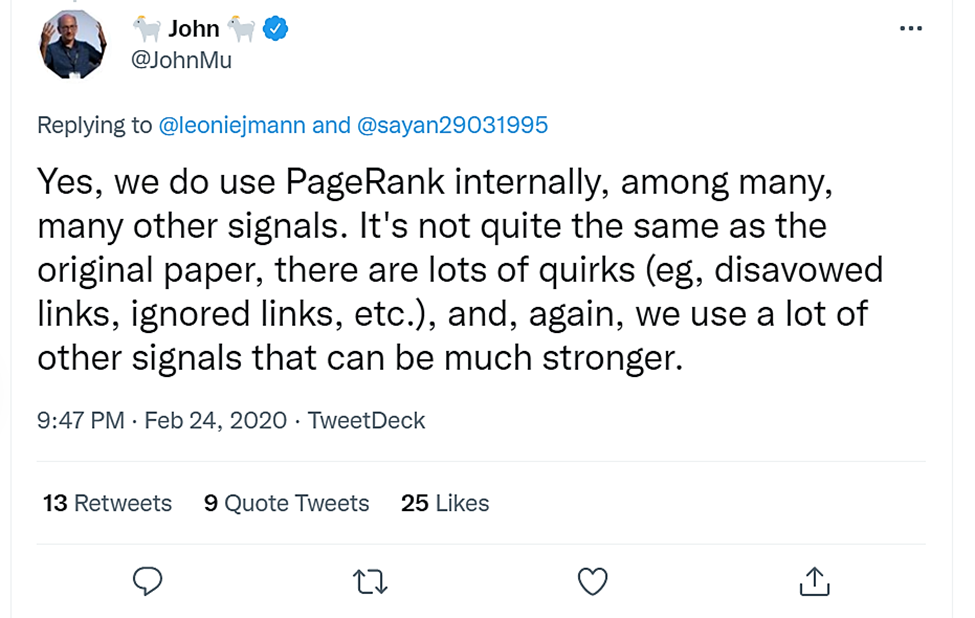Open the @JohnMu handle profile
The image size is (975, 618).
(182, 60)
